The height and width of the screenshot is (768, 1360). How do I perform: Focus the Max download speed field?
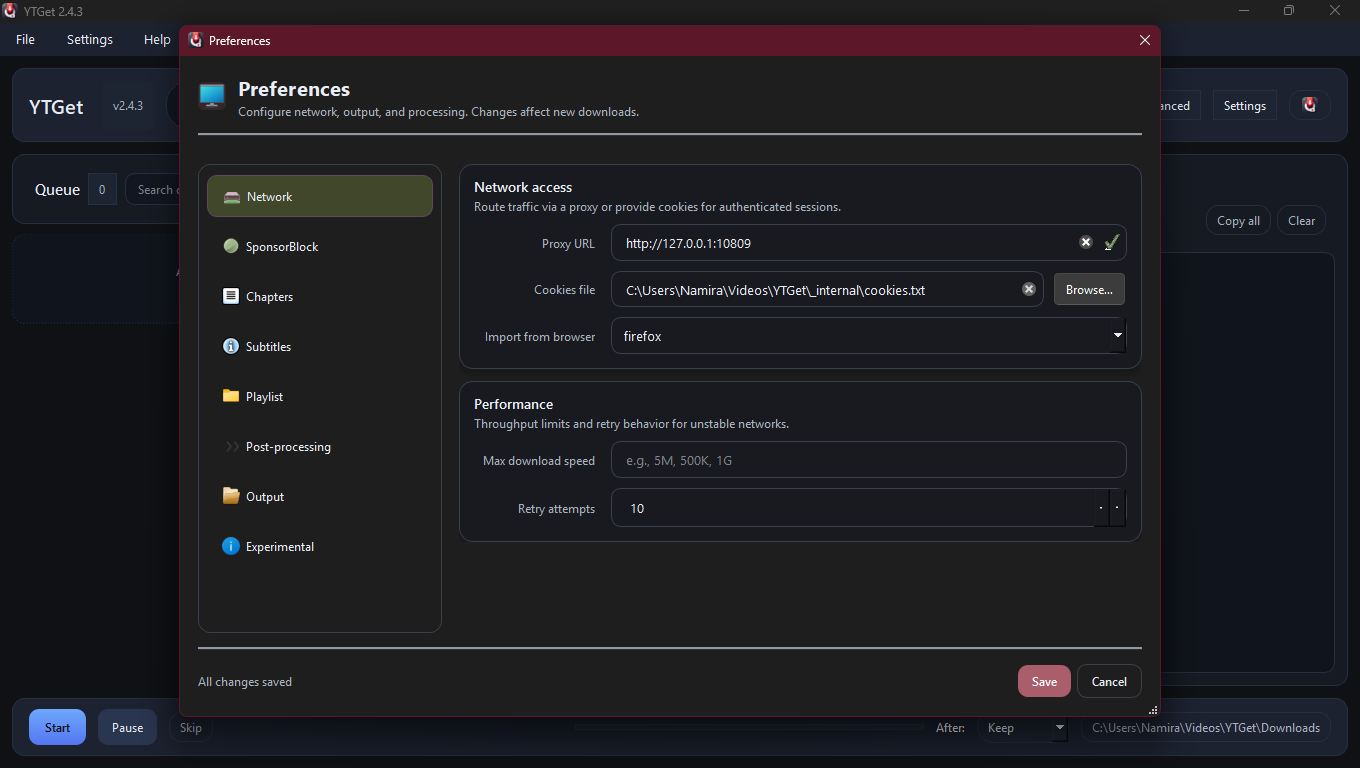pos(868,460)
